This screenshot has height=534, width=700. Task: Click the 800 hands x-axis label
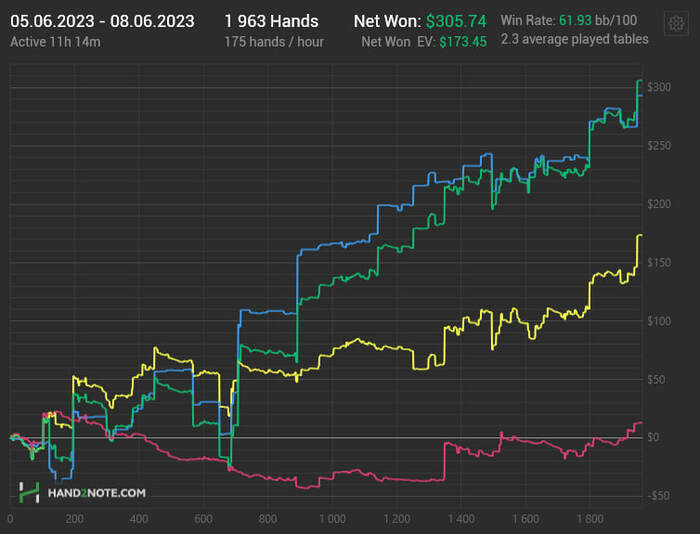coord(267,519)
